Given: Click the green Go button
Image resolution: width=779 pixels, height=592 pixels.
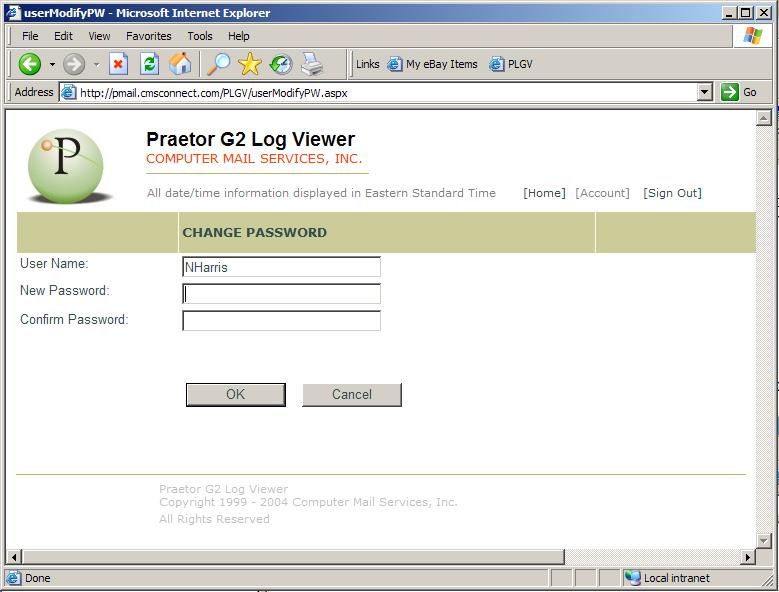Looking at the screenshot, I should [739, 92].
